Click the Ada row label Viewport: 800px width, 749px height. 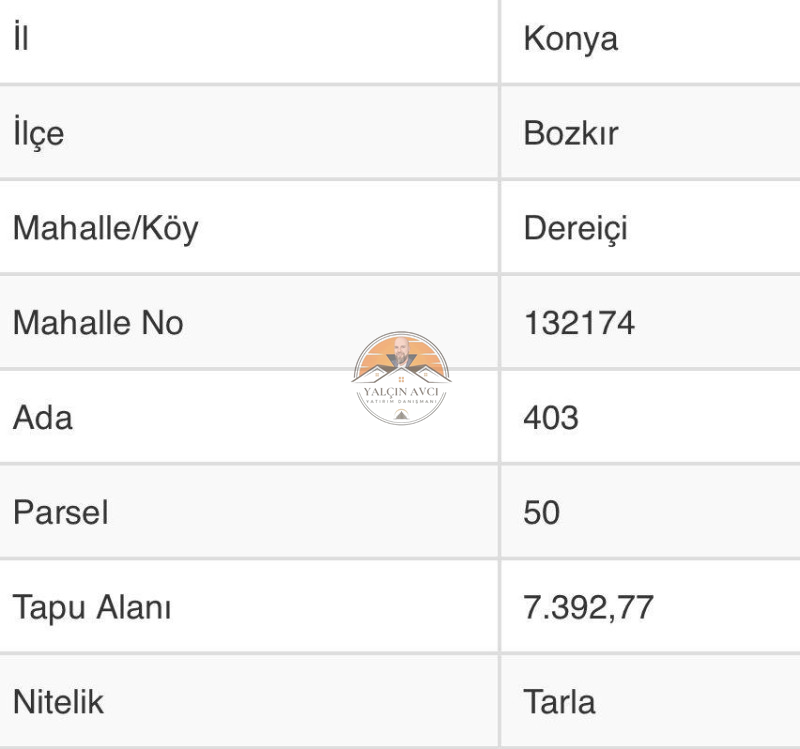[x=43, y=418]
